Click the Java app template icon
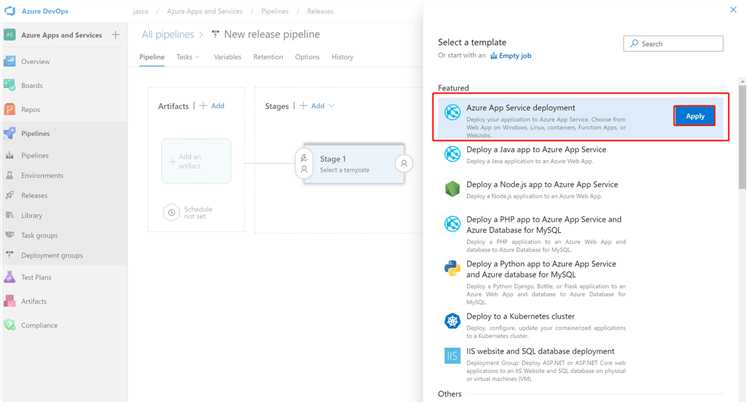 click(x=452, y=154)
